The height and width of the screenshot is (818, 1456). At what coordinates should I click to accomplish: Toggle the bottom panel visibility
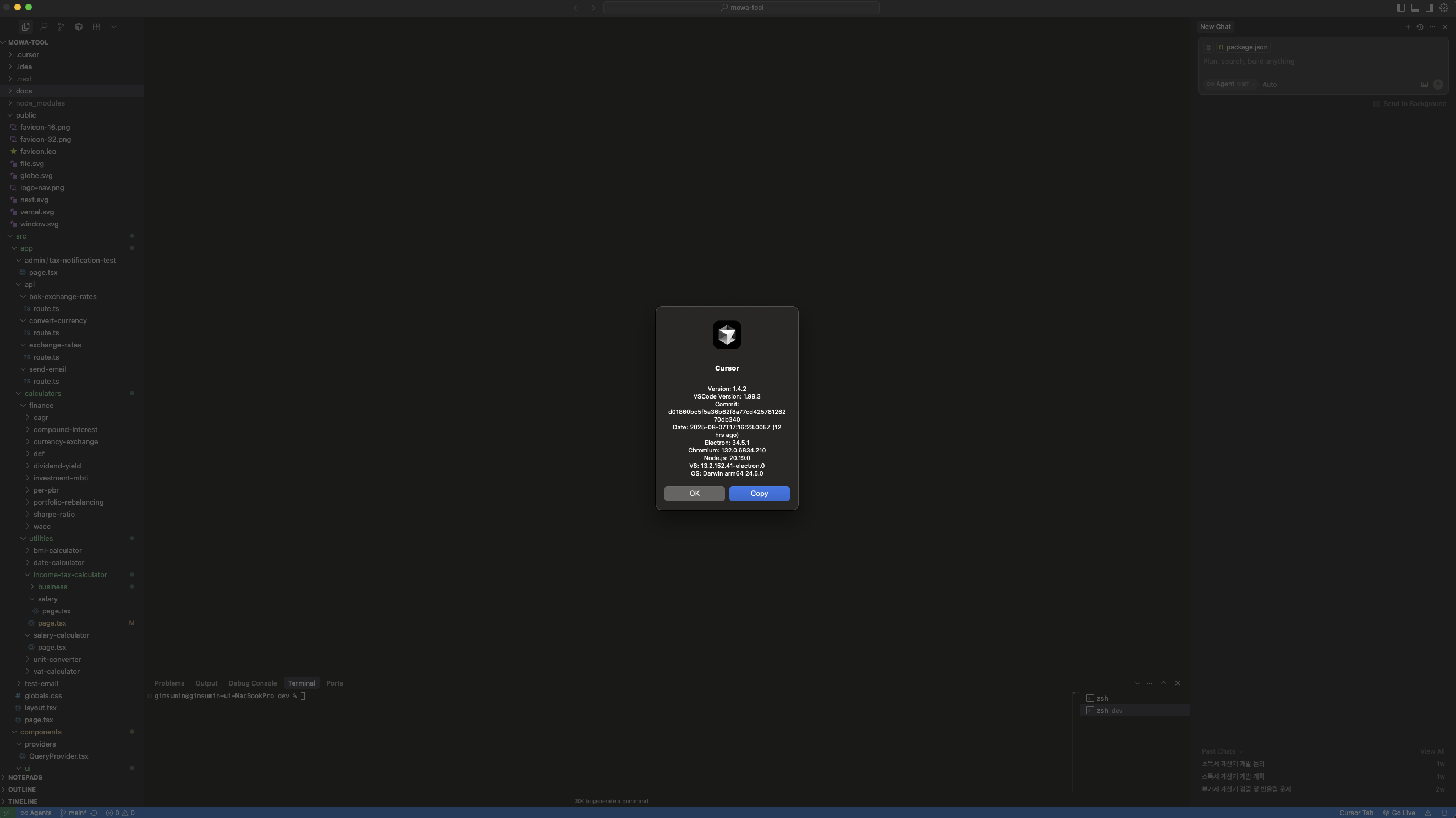(1415, 7)
